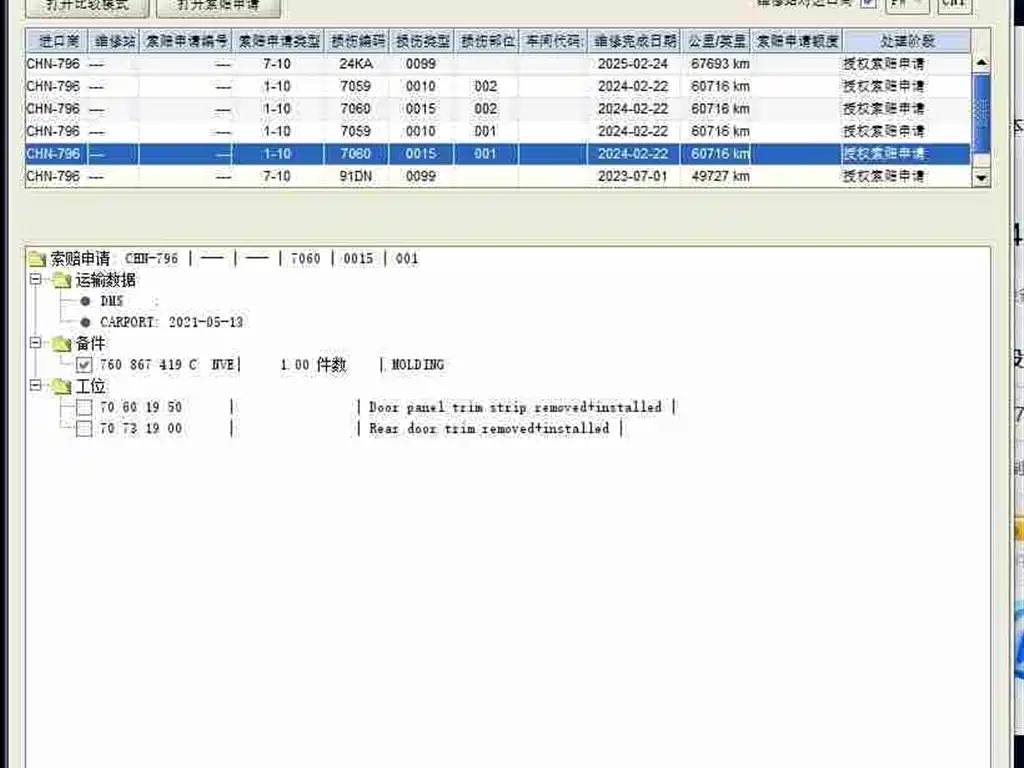Collapse the 运输数据 tree node
Screen dimensions: 1024x768
[36, 280]
